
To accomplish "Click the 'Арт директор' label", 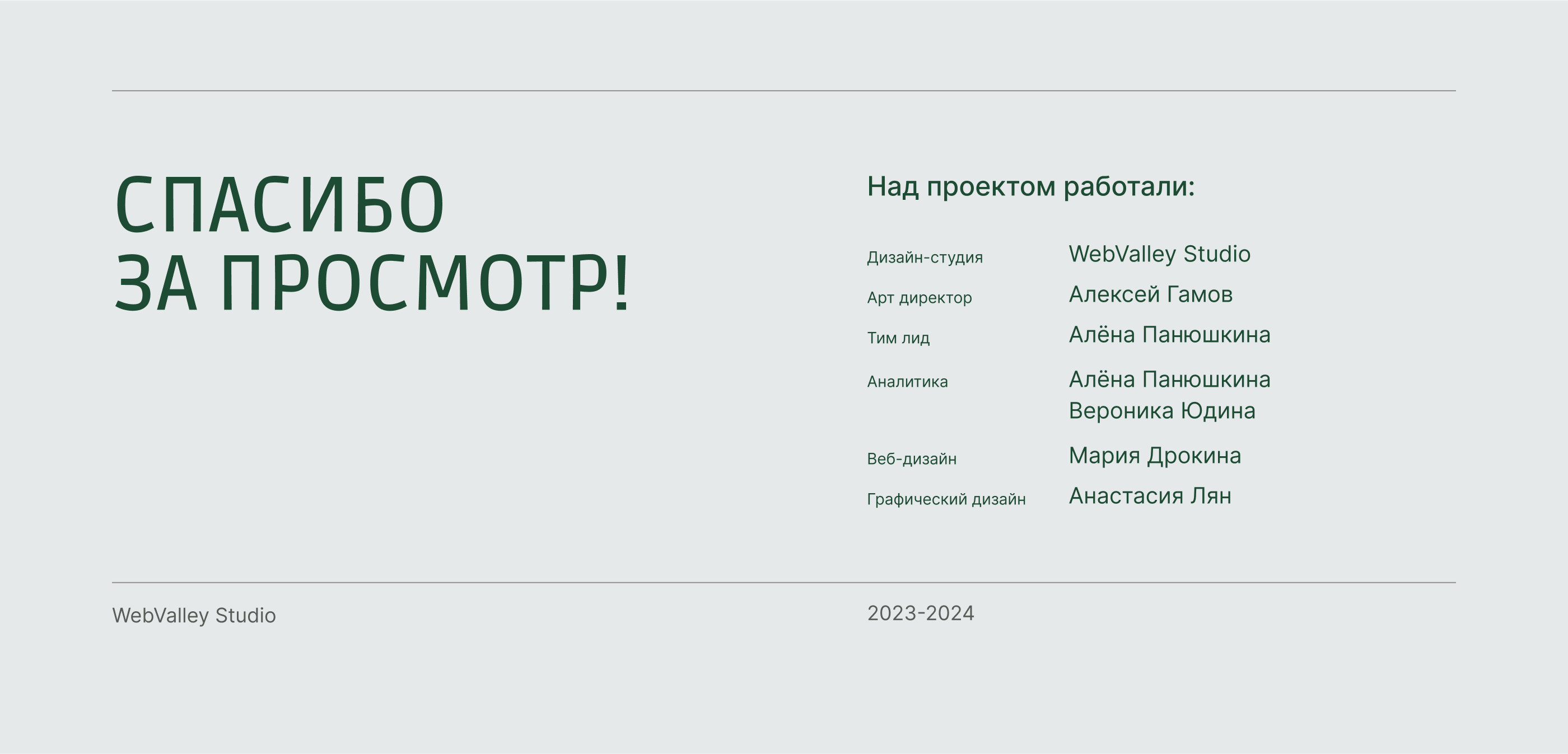I will (919, 298).
